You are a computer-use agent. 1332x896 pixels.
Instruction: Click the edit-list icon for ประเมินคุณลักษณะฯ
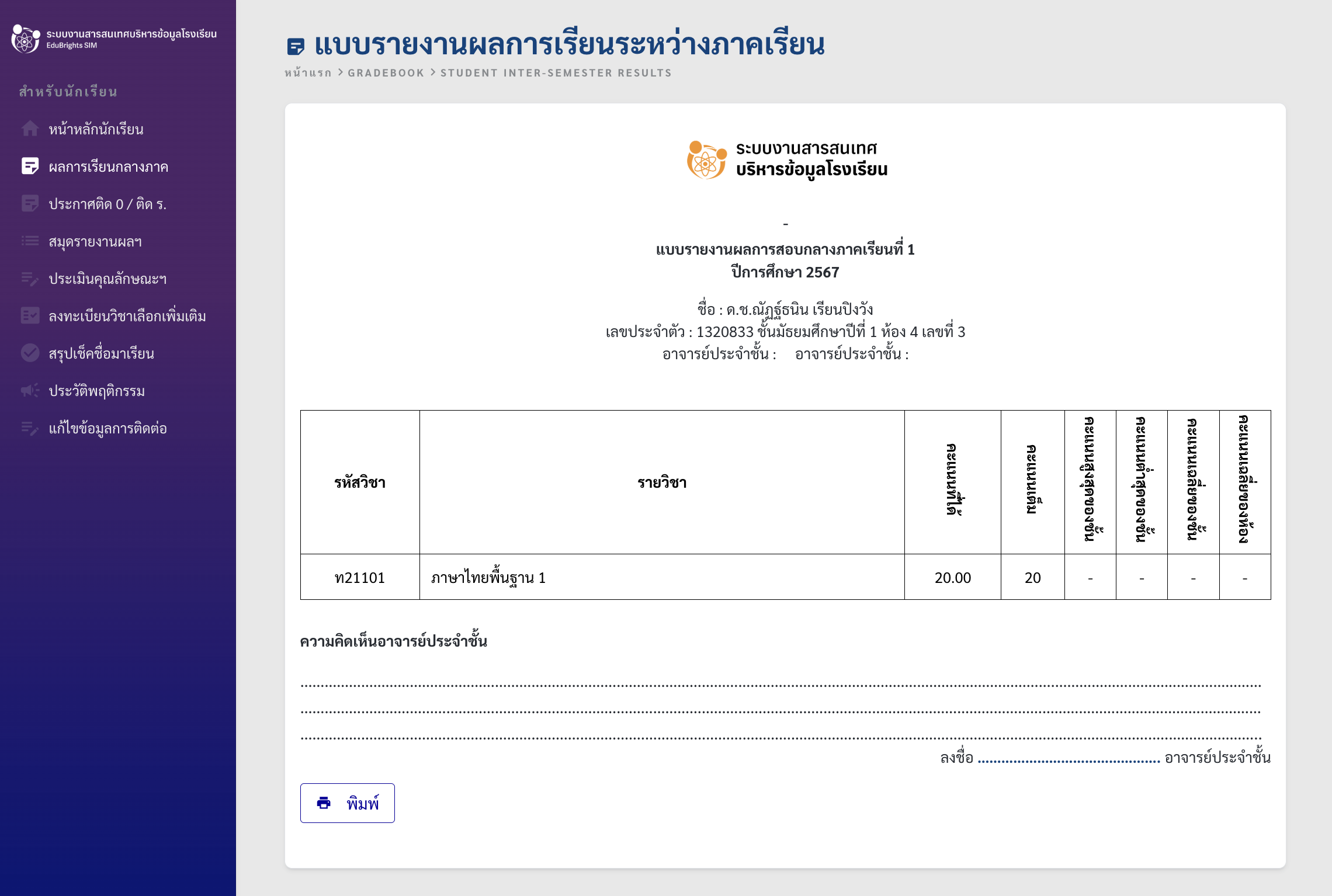coord(30,279)
